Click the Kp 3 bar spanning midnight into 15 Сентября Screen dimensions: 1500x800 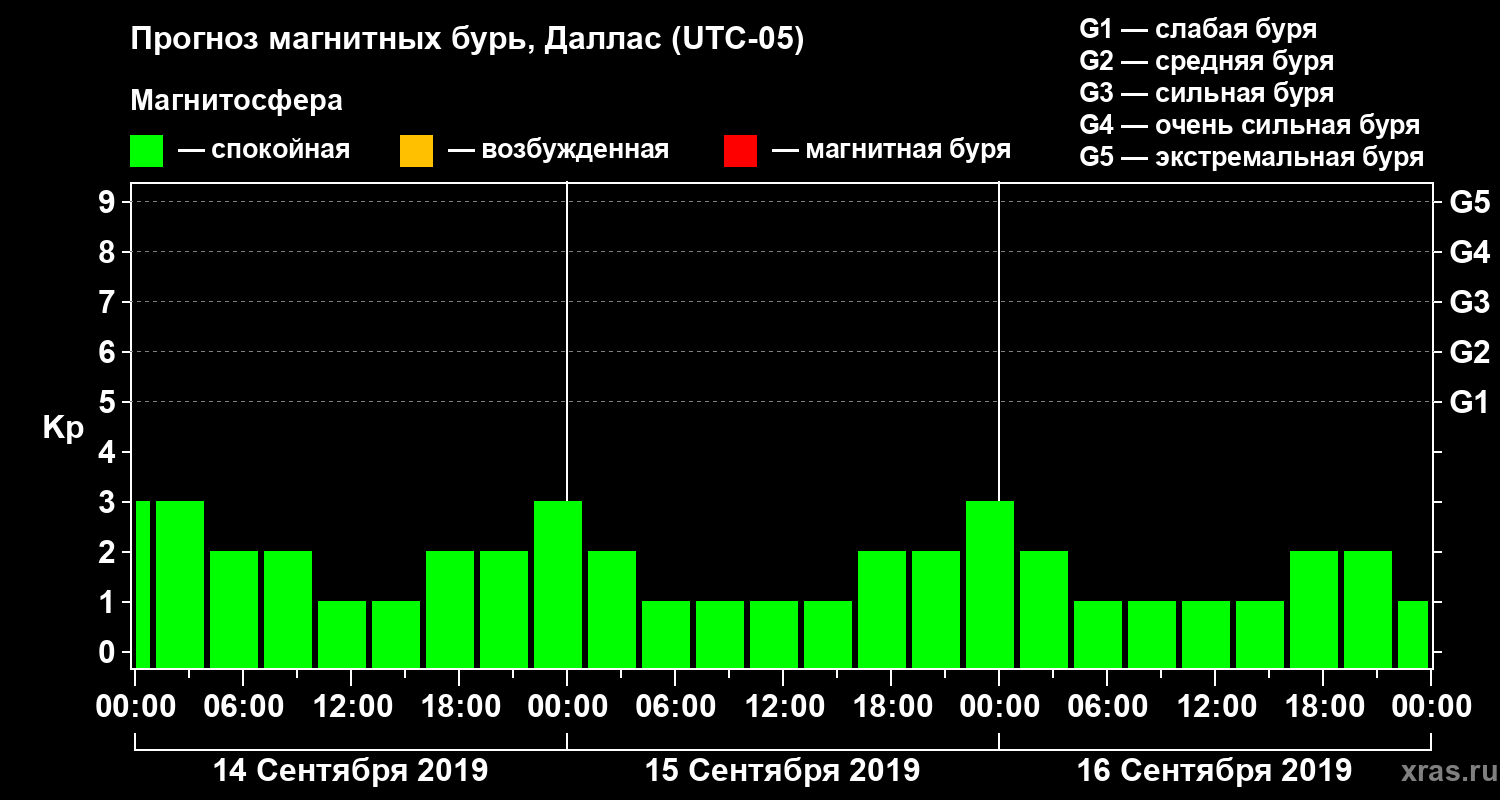point(558,585)
